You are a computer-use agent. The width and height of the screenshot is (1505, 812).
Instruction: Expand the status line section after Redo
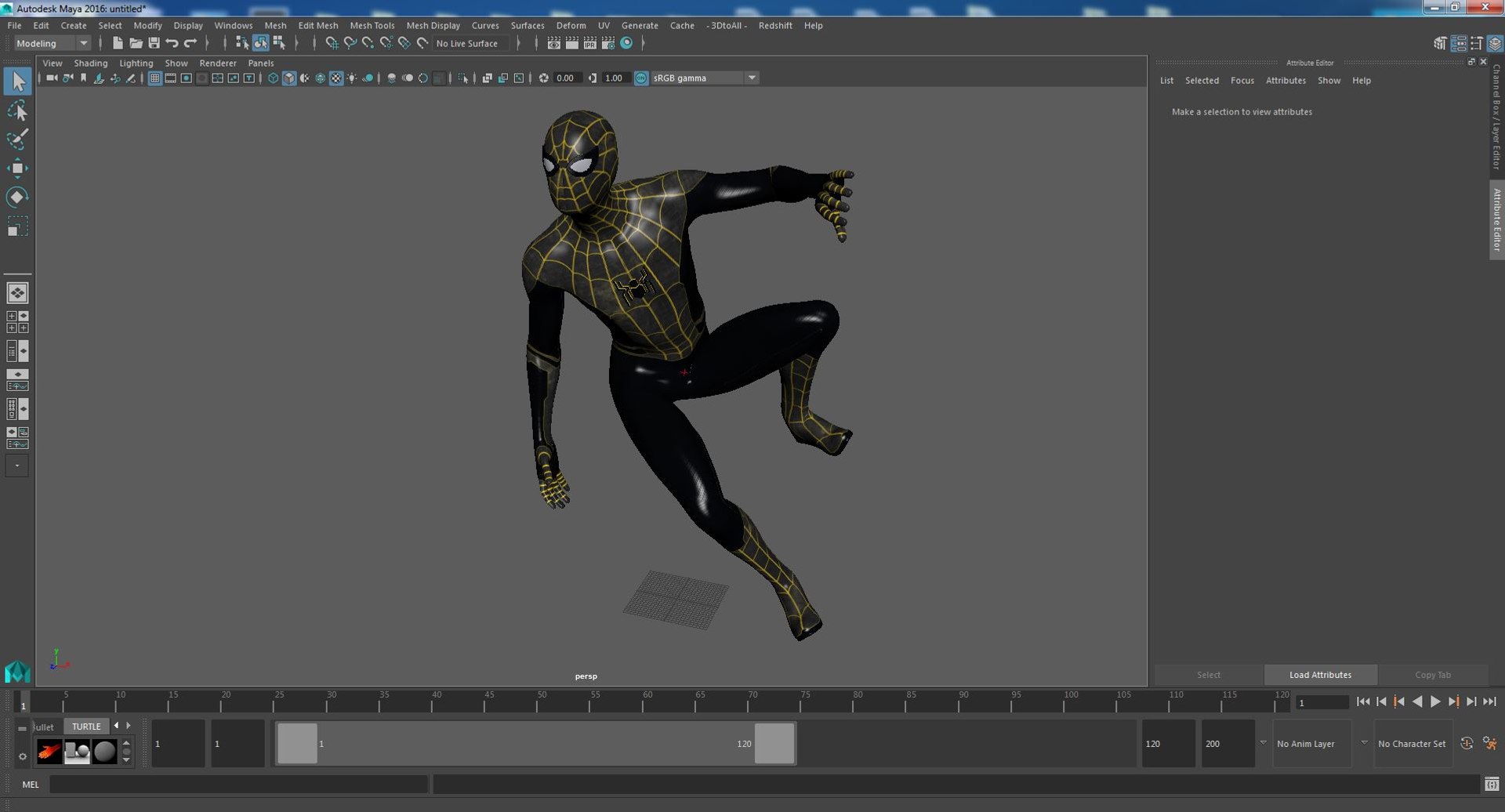[207, 43]
